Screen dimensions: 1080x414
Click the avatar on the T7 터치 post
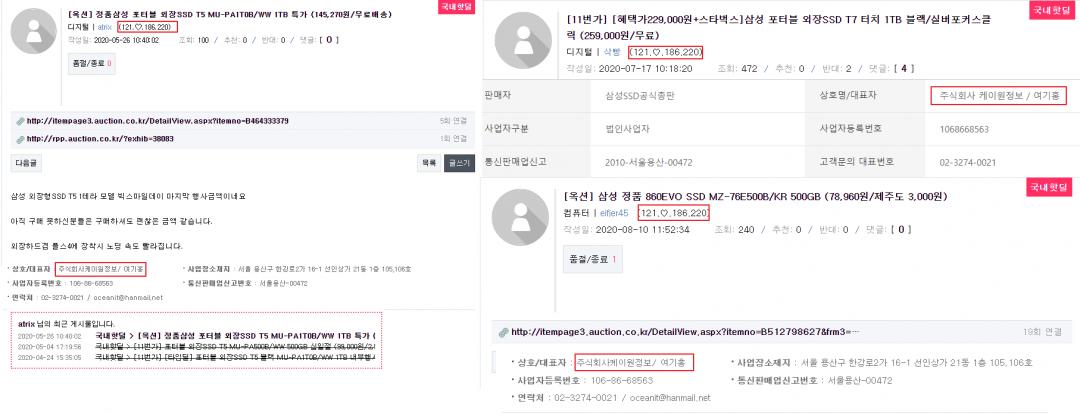click(x=525, y=48)
